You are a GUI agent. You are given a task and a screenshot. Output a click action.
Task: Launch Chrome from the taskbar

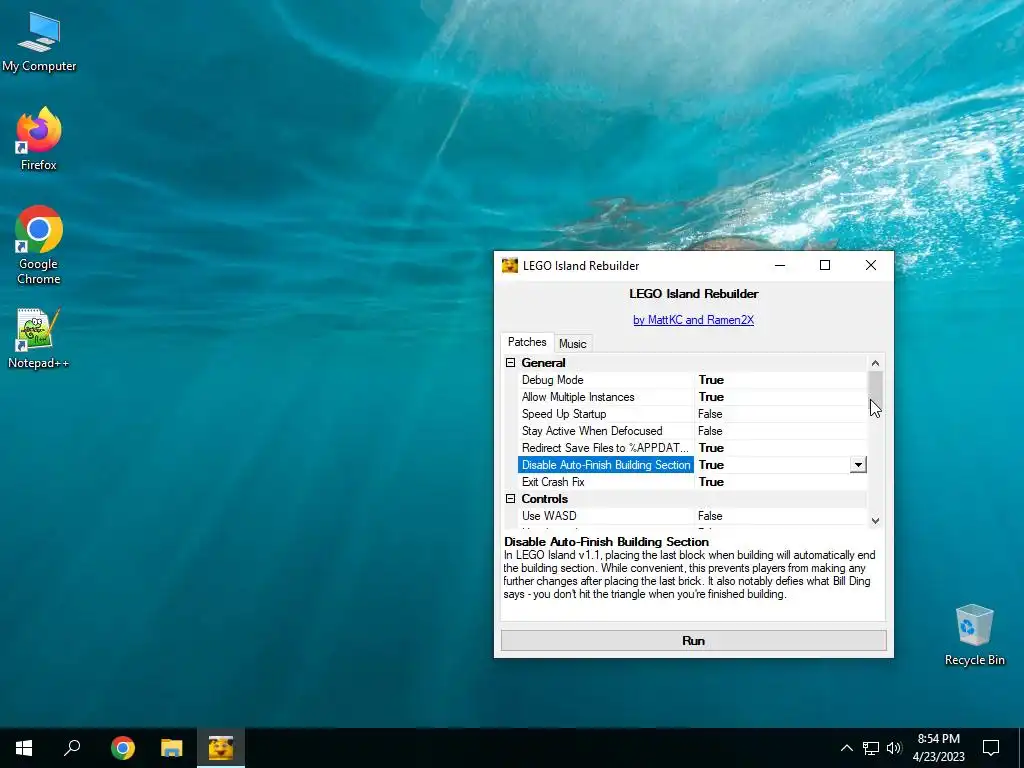tap(123, 748)
